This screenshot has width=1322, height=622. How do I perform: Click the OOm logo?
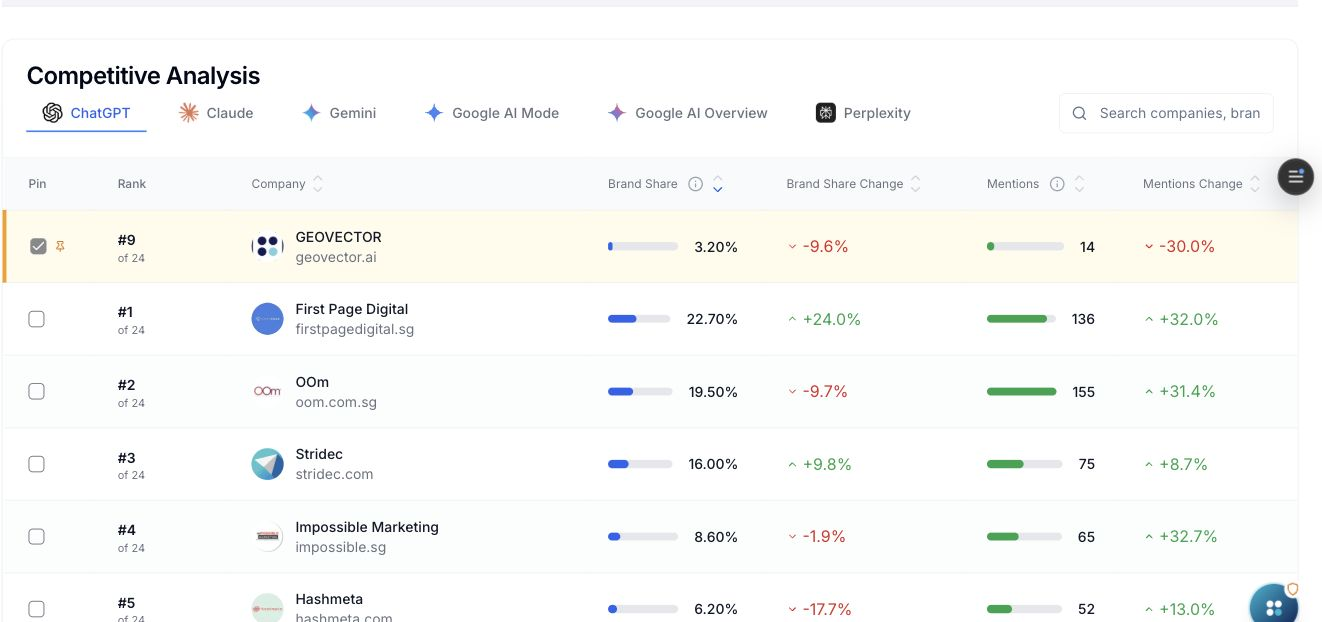click(x=267, y=391)
